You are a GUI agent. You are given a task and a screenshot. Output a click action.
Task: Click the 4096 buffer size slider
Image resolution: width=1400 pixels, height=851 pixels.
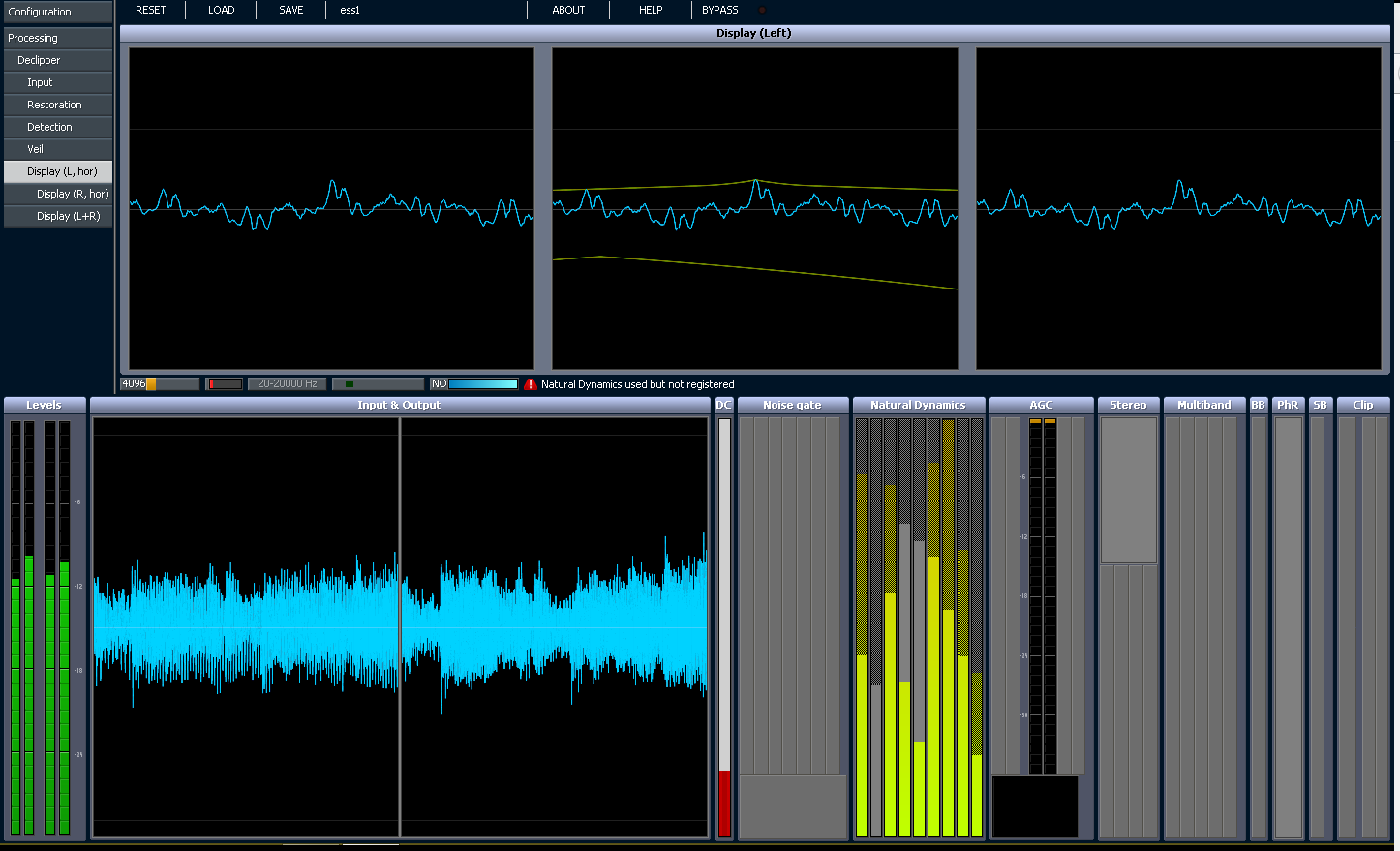[x=160, y=384]
